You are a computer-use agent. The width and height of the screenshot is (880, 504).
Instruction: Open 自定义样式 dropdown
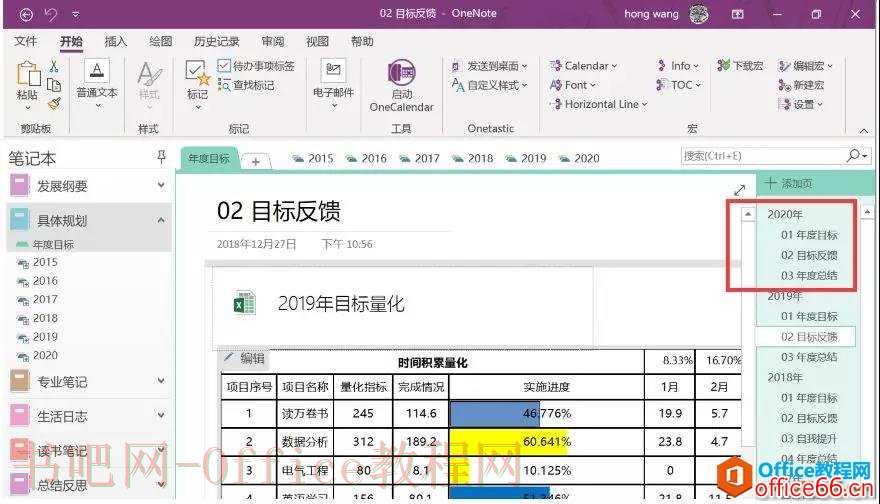489,85
